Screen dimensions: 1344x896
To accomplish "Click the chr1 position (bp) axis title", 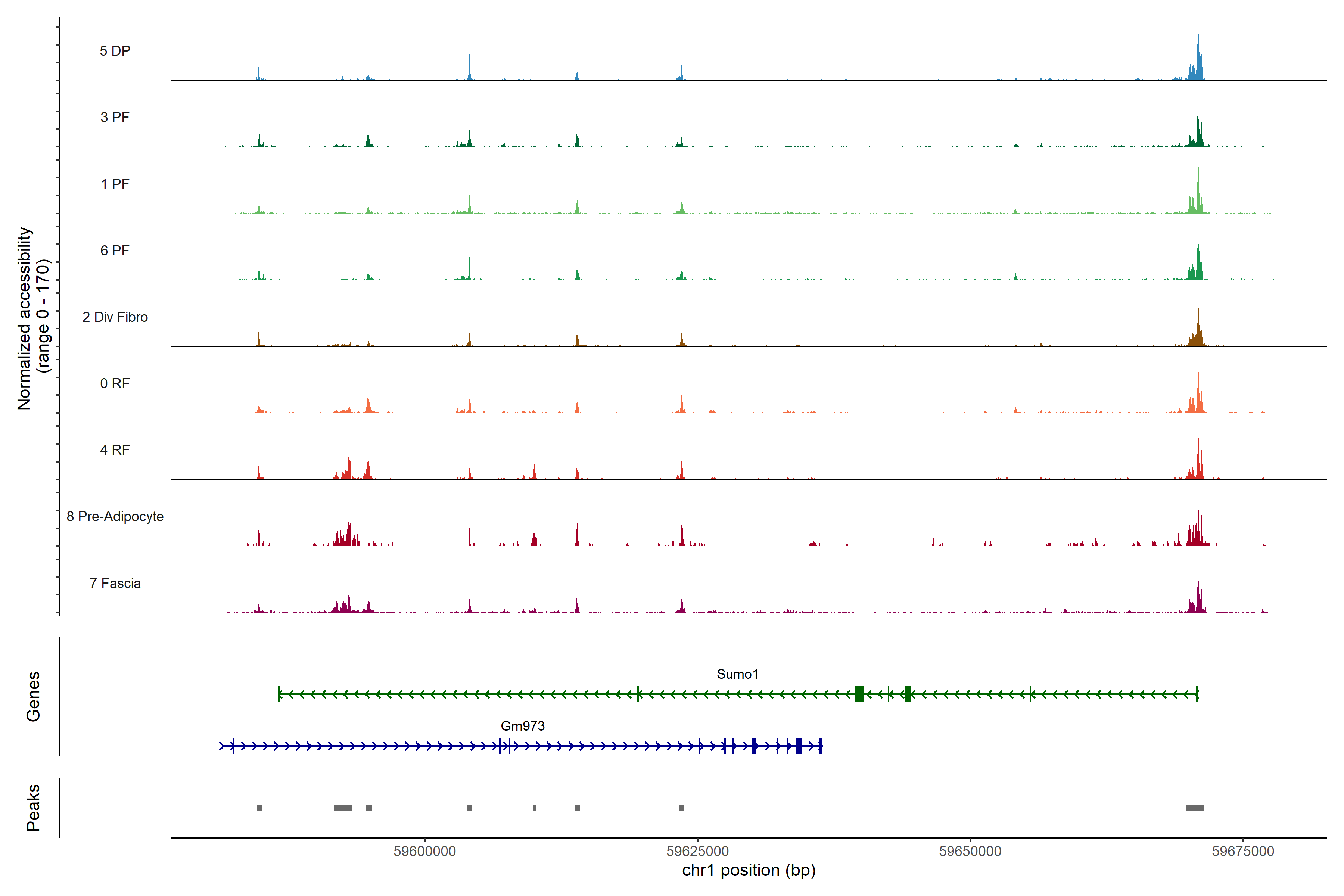I will click(x=749, y=870).
